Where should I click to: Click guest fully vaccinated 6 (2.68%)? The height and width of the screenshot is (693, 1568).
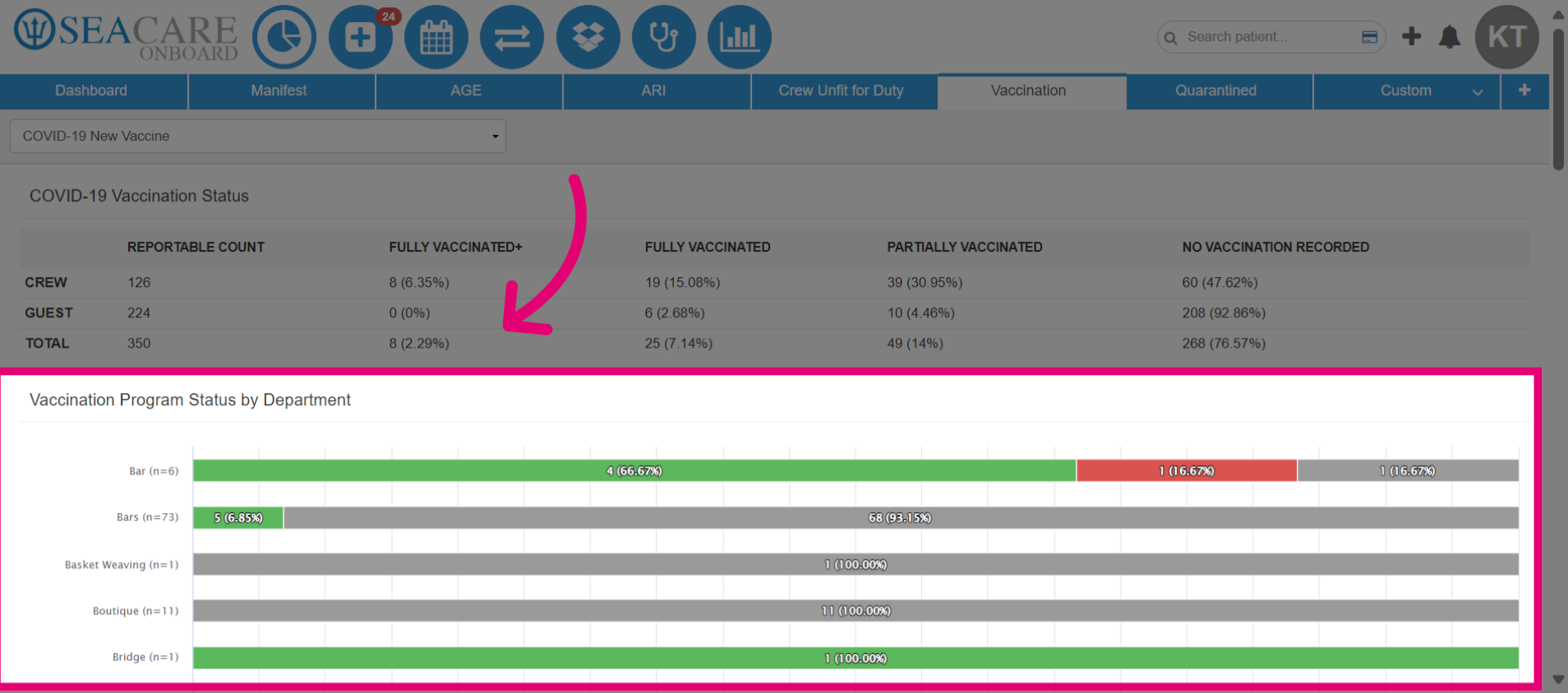pos(675,313)
